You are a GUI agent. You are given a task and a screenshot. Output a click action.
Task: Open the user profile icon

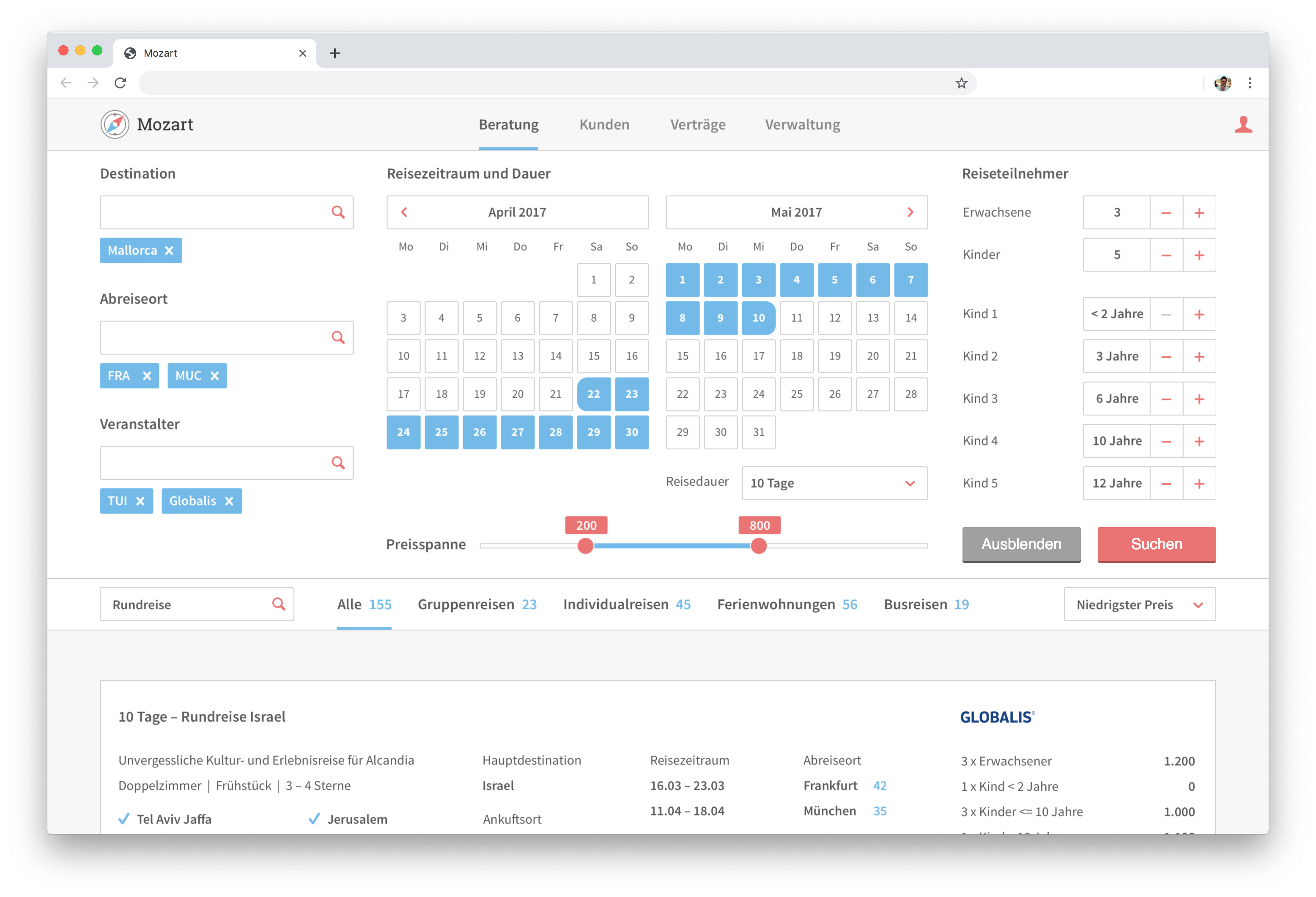coord(1243,125)
